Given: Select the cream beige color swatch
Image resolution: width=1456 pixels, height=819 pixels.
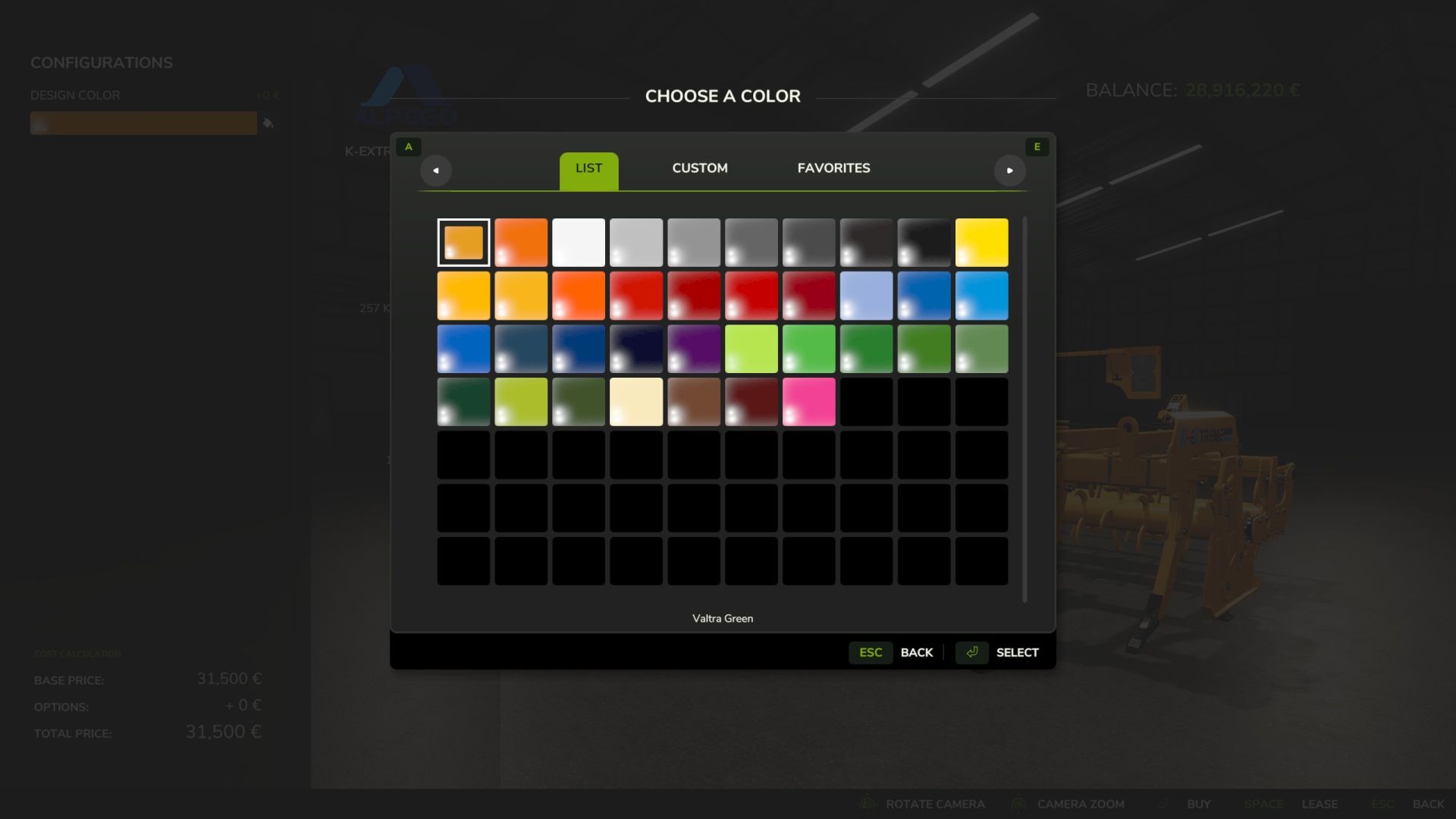Looking at the screenshot, I should point(636,402).
